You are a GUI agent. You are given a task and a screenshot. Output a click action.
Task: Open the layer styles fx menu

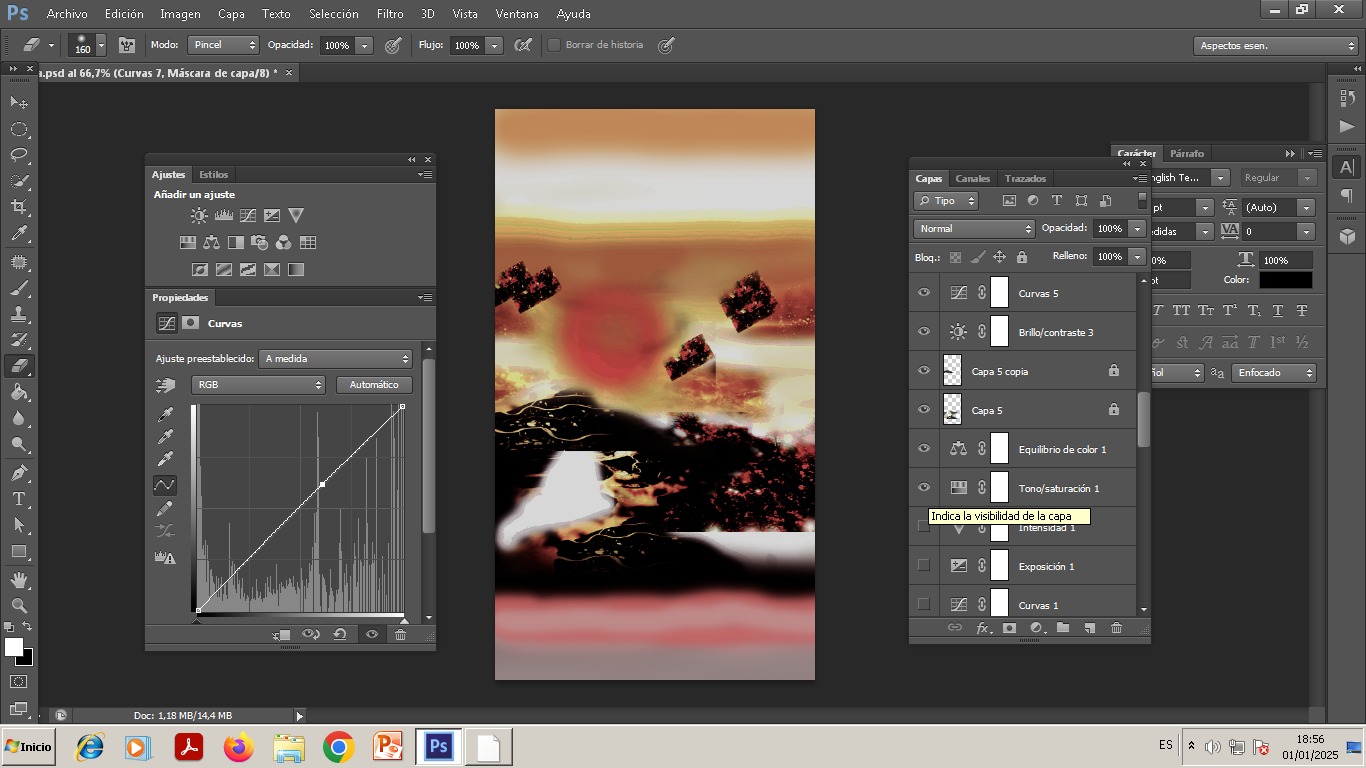(x=983, y=628)
